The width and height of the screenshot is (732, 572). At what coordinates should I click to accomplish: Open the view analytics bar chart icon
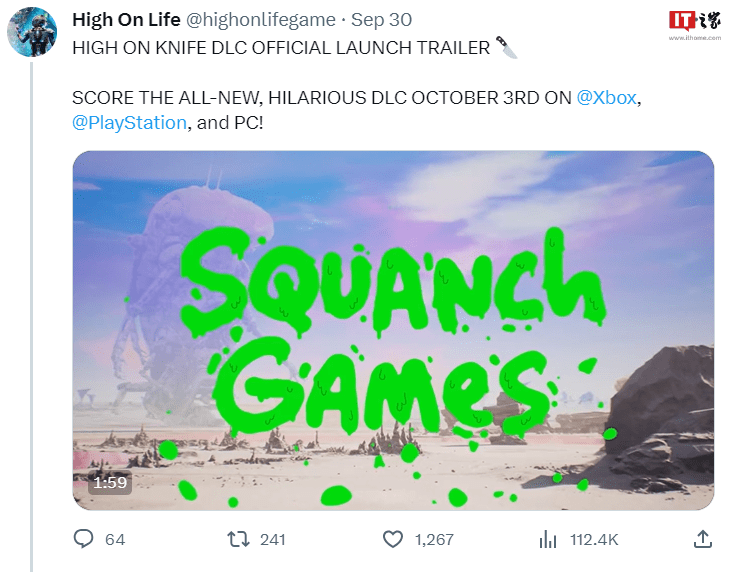pos(548,539)
